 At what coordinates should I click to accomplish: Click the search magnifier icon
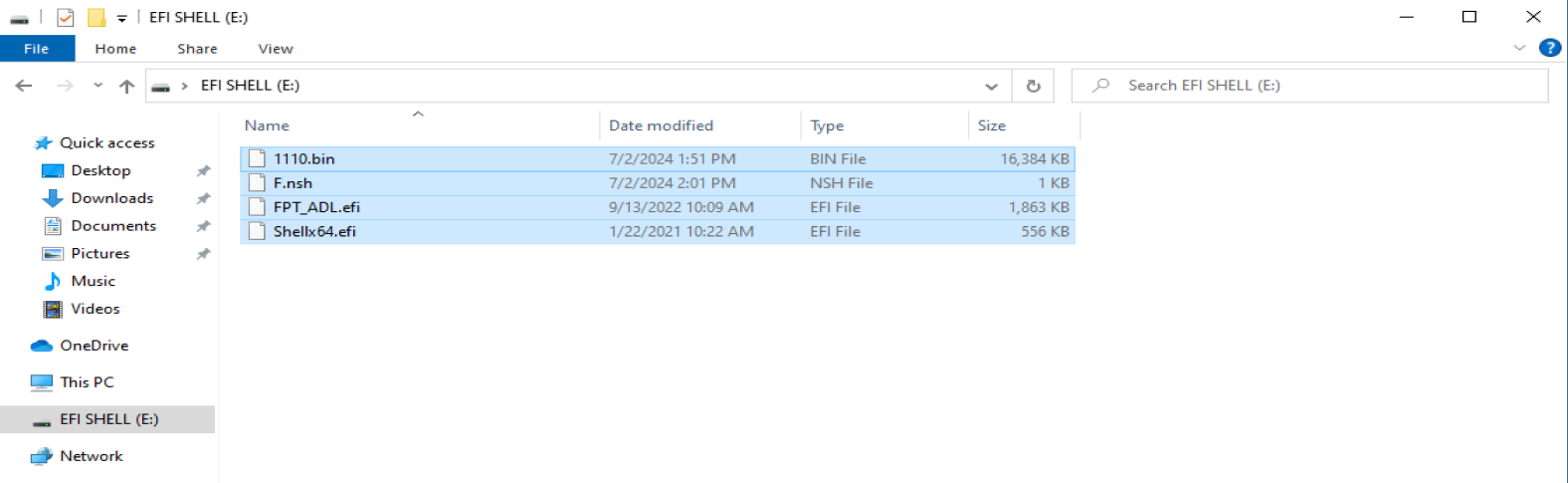click(1100, 86)
